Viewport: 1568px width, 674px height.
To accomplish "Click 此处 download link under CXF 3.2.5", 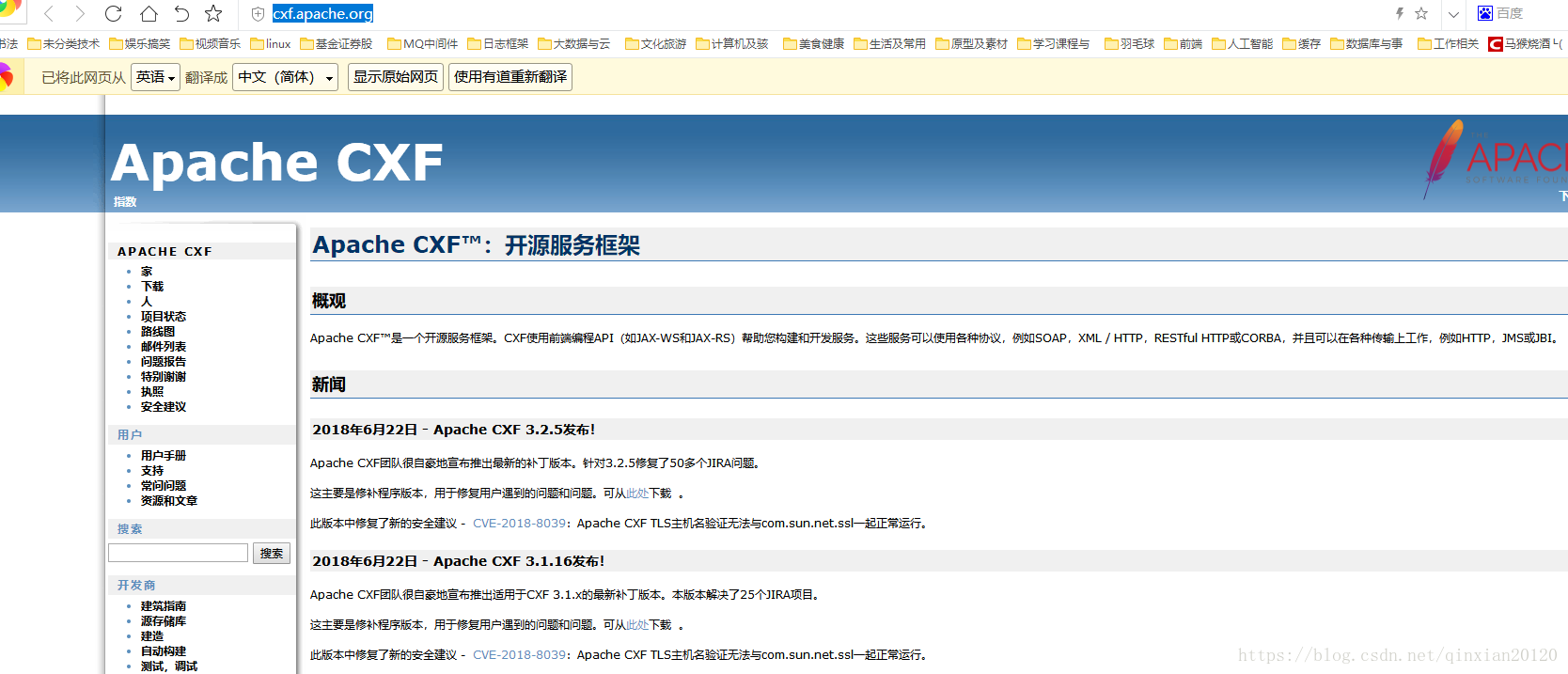I will (x=637, y=494).
